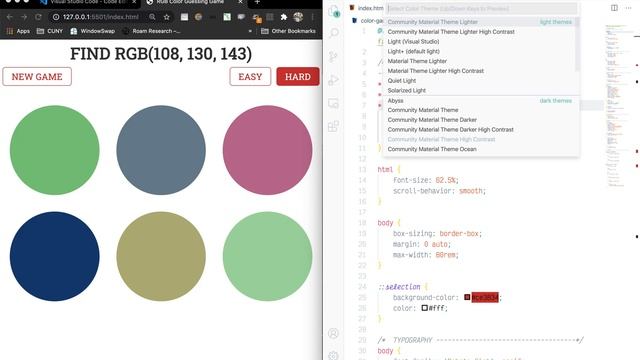Click the extension icon with the orange badge

256,18
